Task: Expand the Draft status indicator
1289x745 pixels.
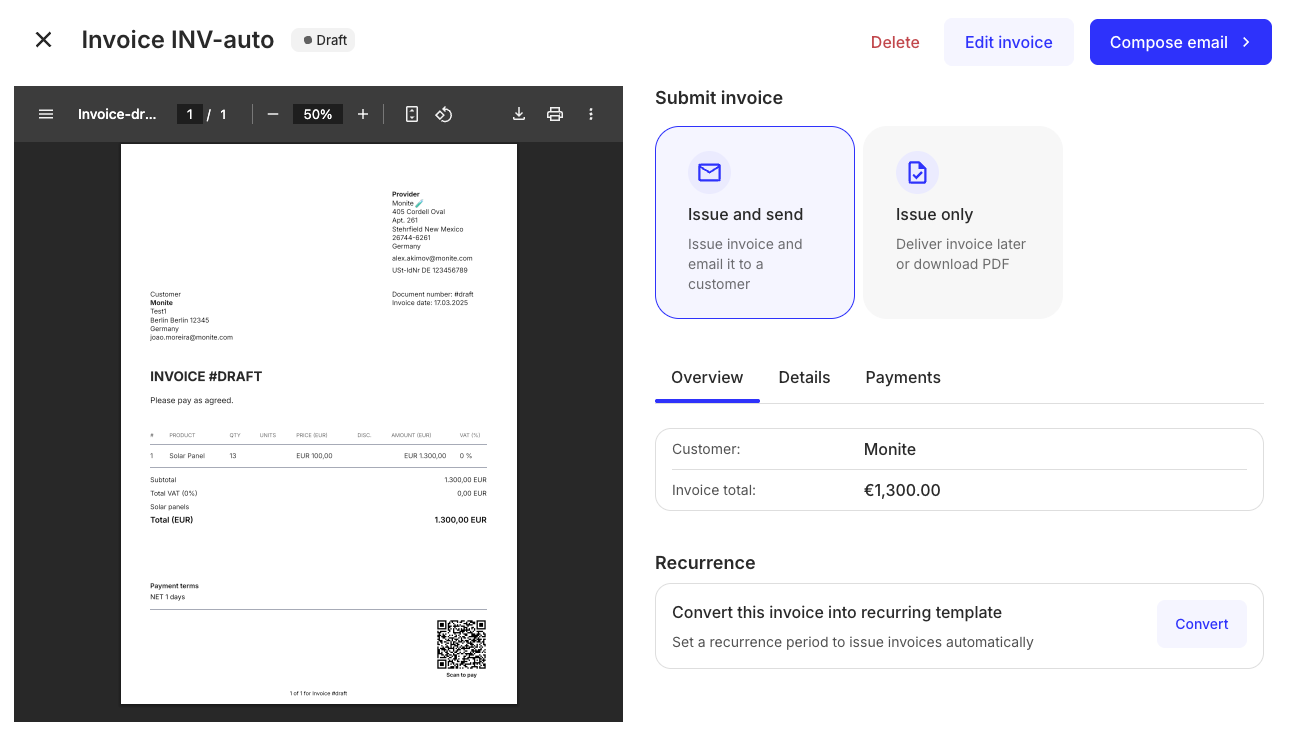Action: coord(322,40)
